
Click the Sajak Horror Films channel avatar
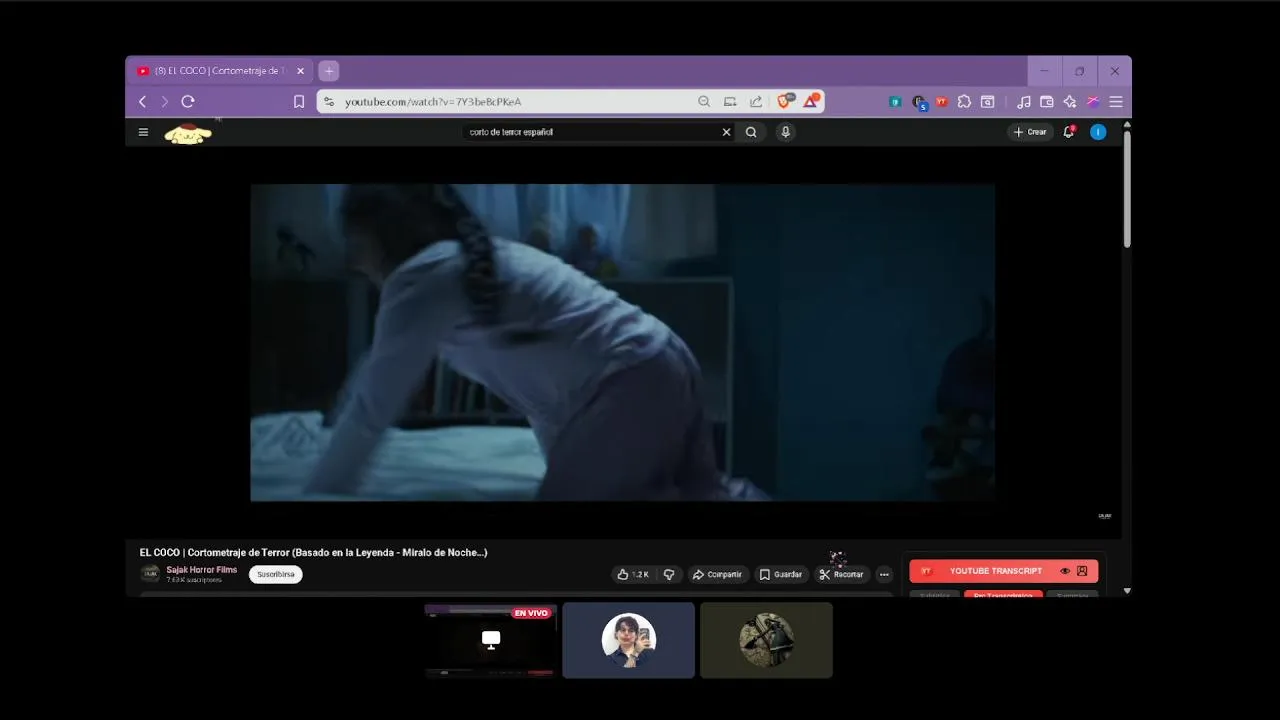tap(150, 574)
